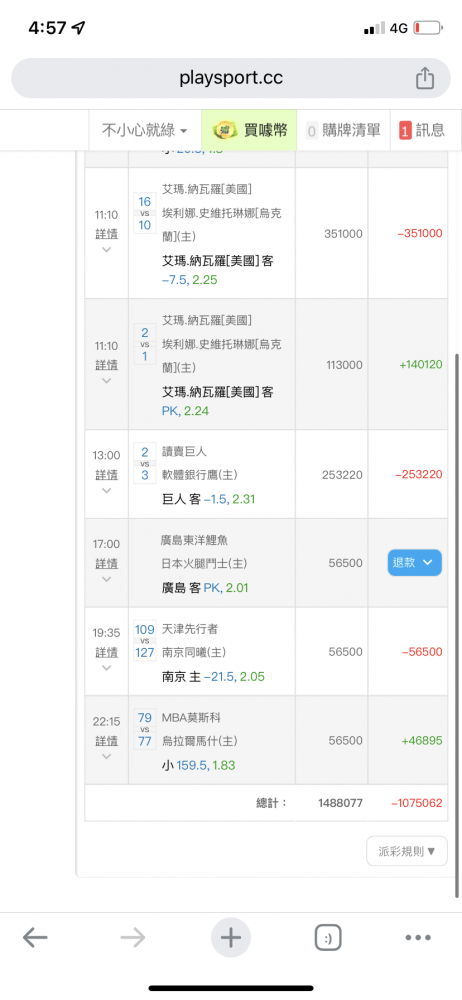462x1000 pixels.
Task: Expand 詳情 for the 22:15 game
Action: point(107,740)
